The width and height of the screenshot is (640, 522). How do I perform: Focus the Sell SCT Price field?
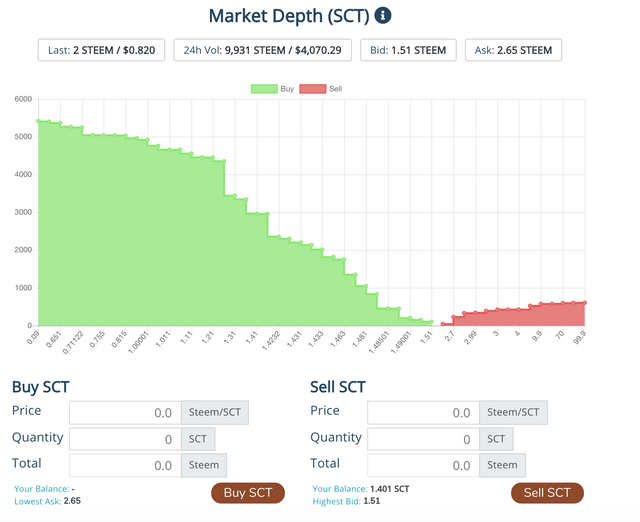(x=423, y=413)
